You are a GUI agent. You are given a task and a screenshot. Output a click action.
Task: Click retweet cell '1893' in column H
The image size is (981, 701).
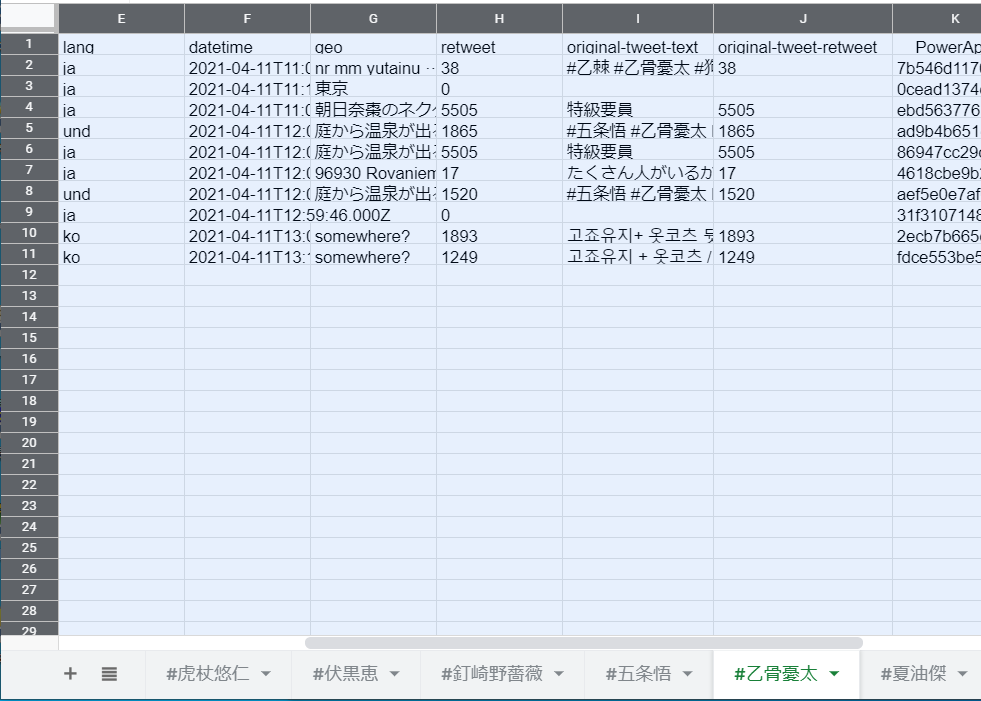[x=499, y=233]
